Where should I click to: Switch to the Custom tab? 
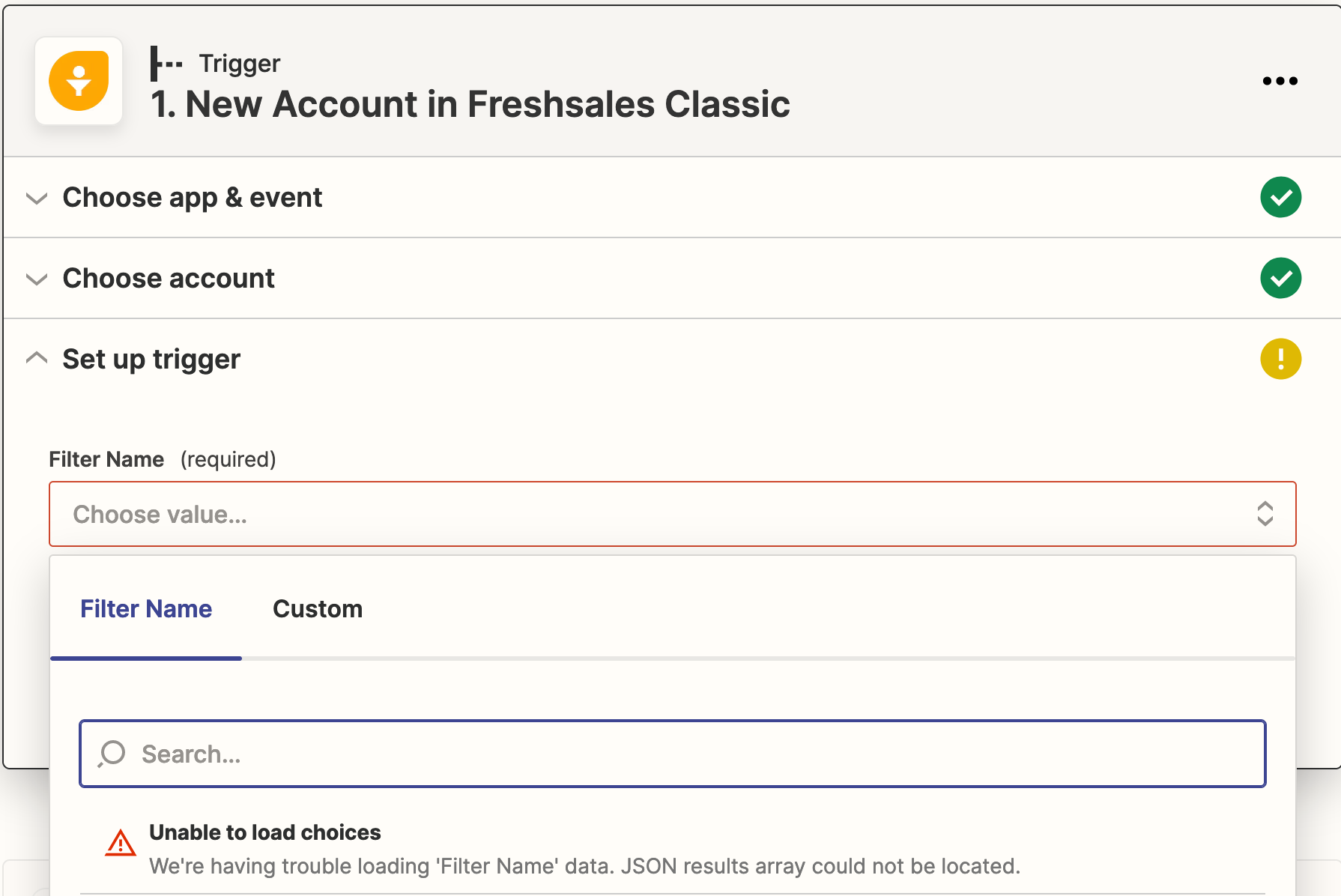point(318,609)
